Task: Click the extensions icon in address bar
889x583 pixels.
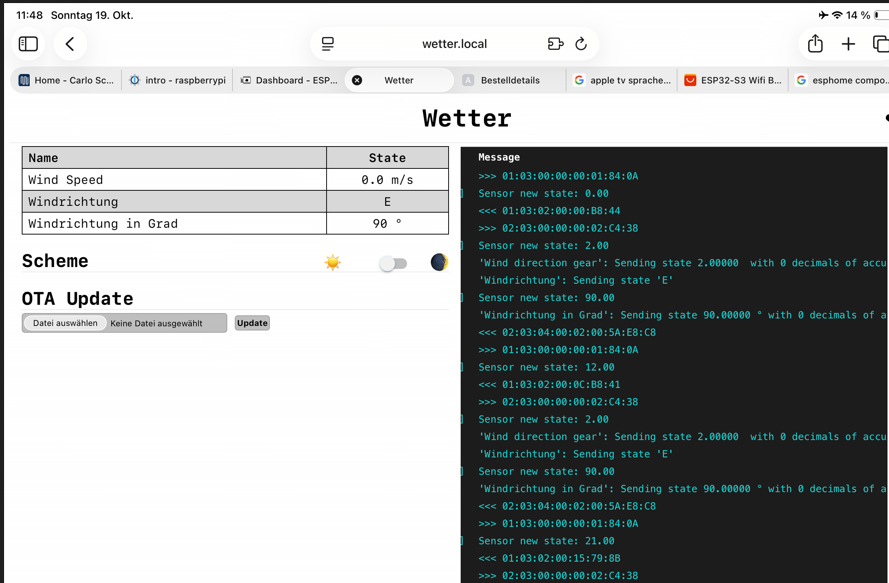Action: point(556,44)
